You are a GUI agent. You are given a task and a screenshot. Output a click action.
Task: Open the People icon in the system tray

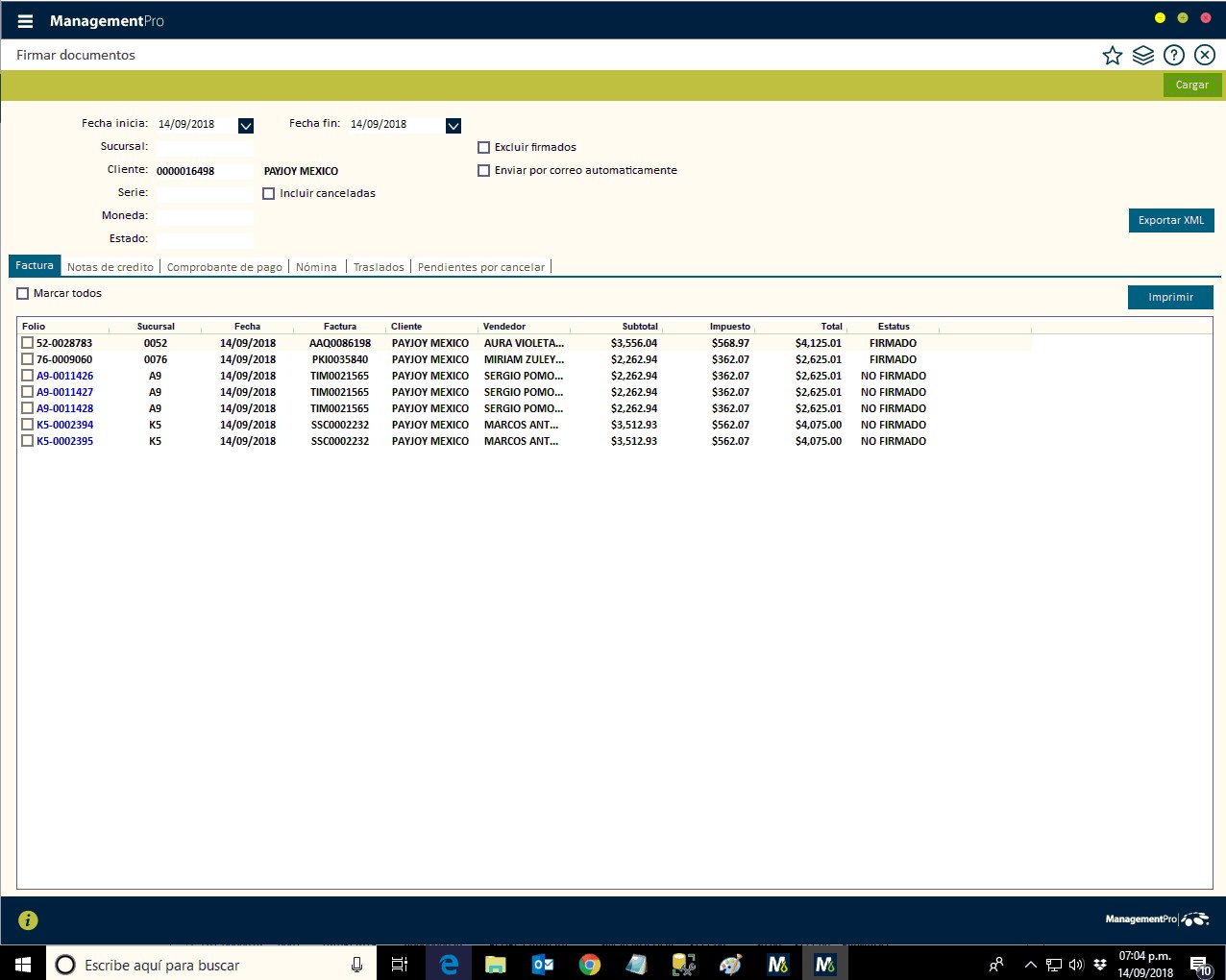[996, 965]
